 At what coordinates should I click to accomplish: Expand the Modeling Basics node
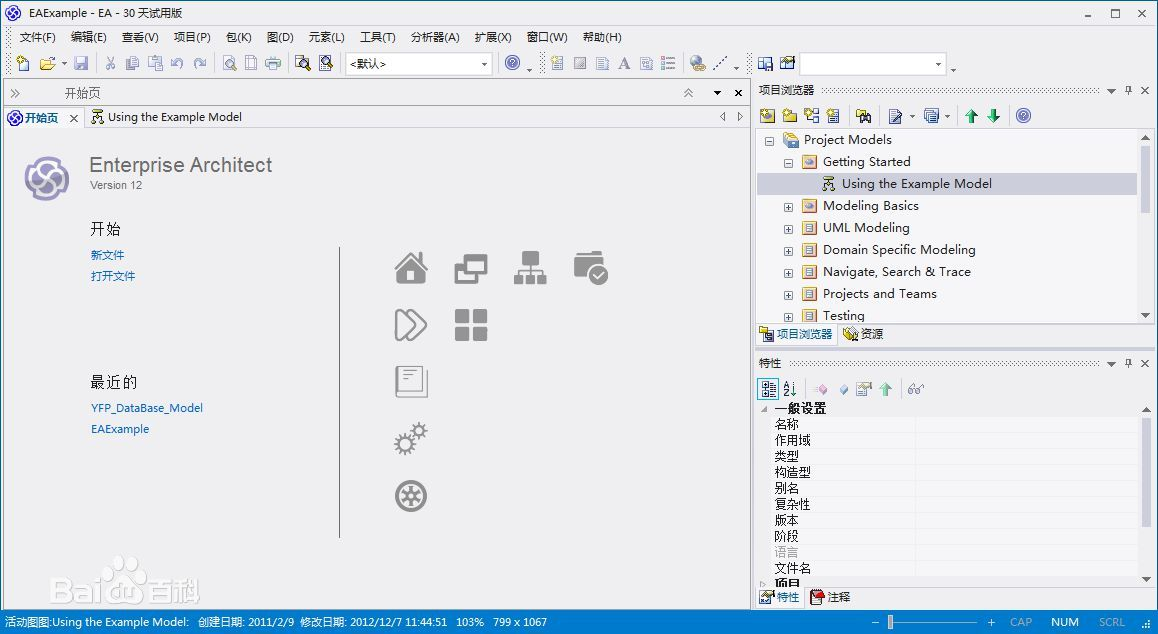click(789, 207)
